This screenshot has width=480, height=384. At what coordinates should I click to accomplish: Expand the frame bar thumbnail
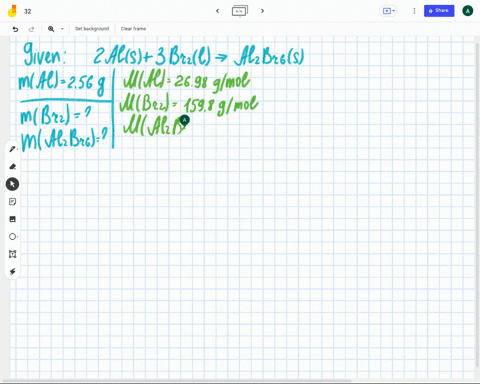tap(240, 11)
